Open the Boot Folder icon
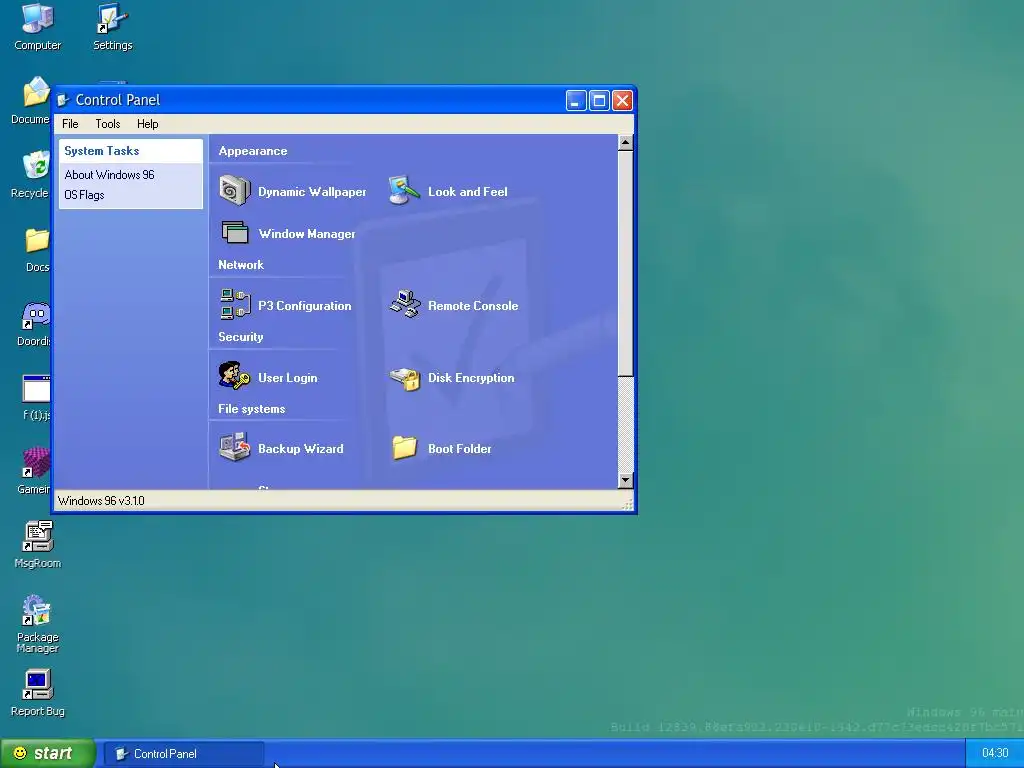The width and height of the screenshot is (1024, 768). pos(404,448)
